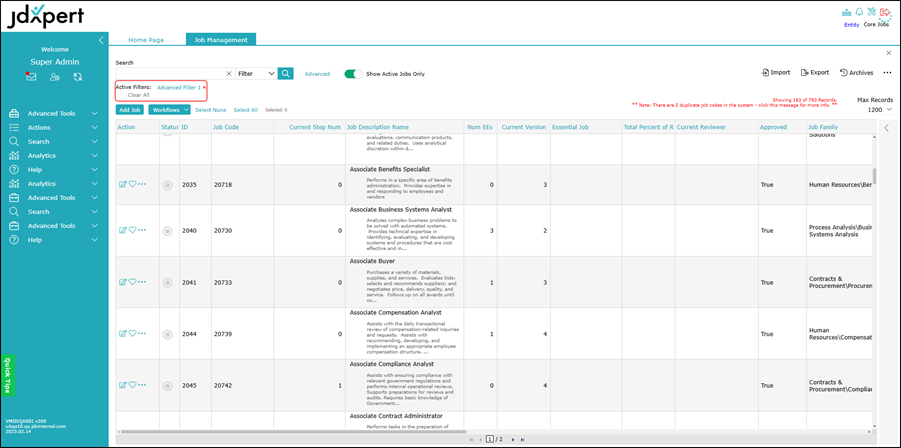Clear the search box with the X icon
This screenshot has height=448, width=901.
coord(229,74)
